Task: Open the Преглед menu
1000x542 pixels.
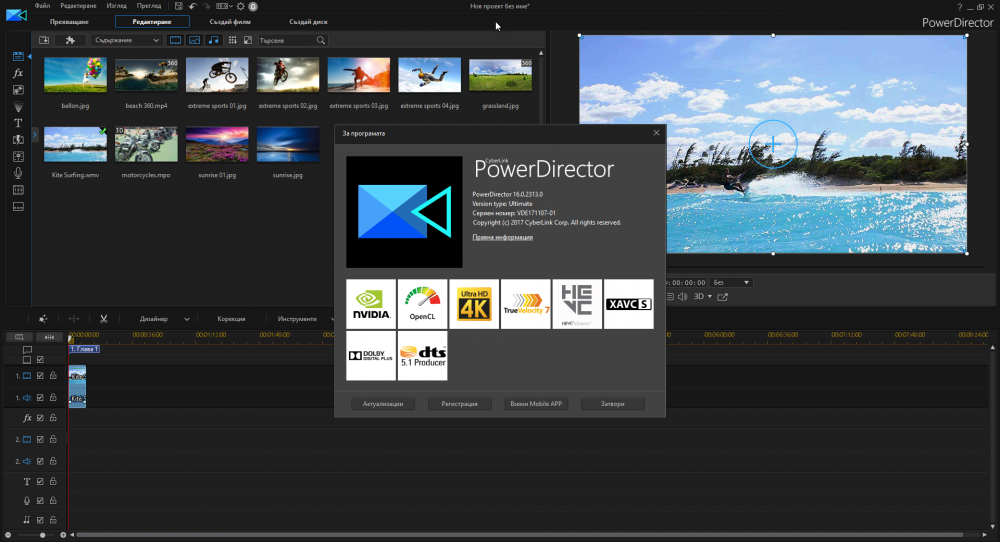Action: pyautogui.click(x=149, y=6)
